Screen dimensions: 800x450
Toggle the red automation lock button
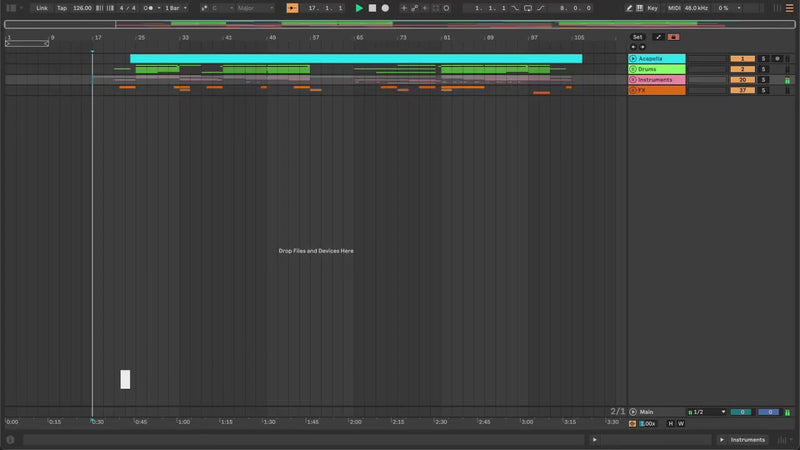(x=673, y=37)
